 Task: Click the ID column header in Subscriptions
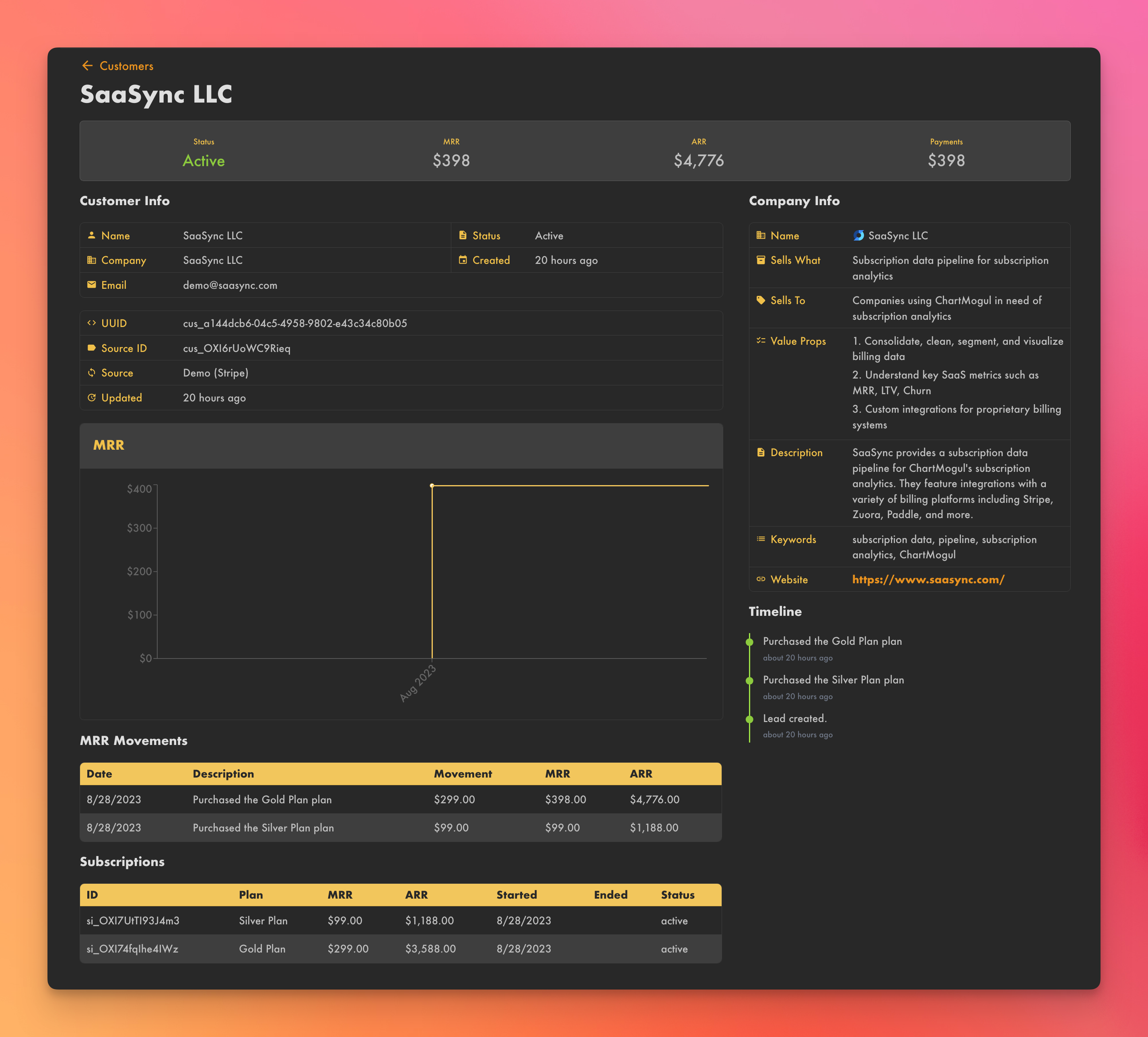click(92, 895)
